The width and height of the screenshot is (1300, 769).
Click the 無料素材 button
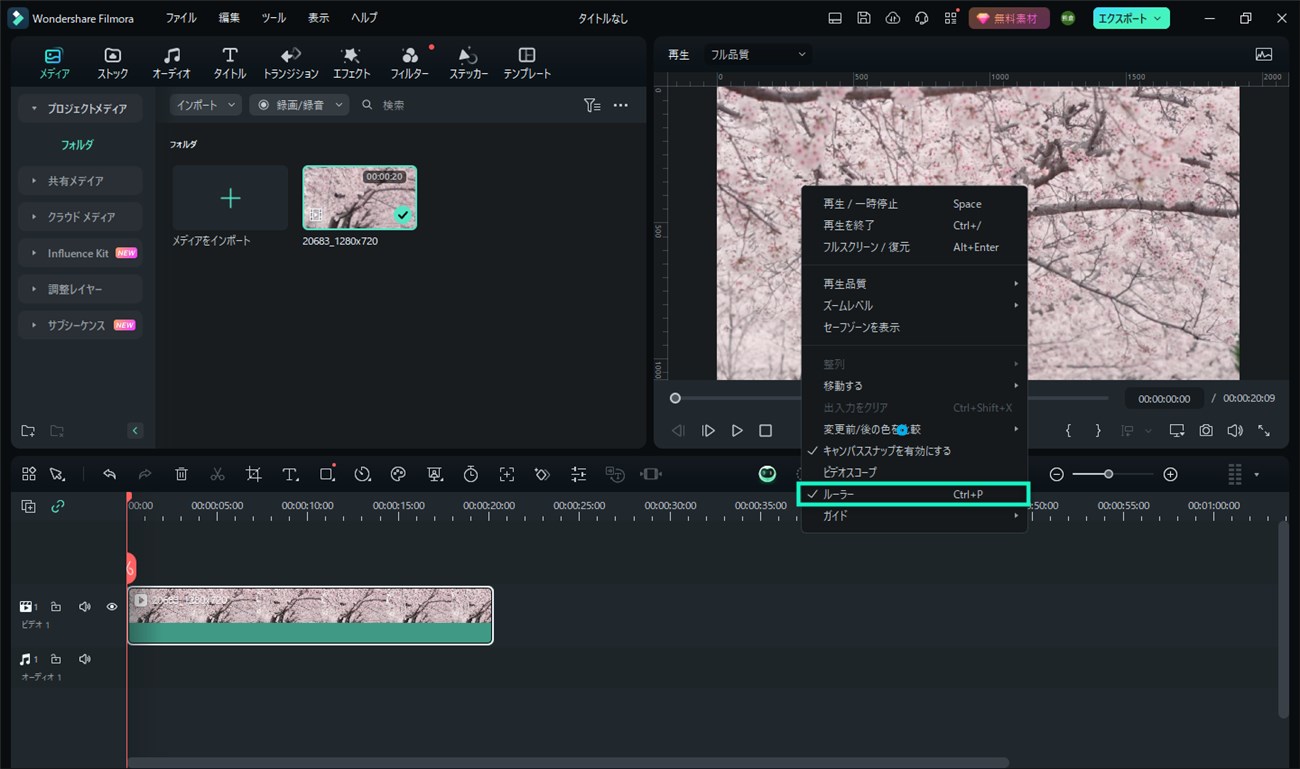(x=1009, y=19)
